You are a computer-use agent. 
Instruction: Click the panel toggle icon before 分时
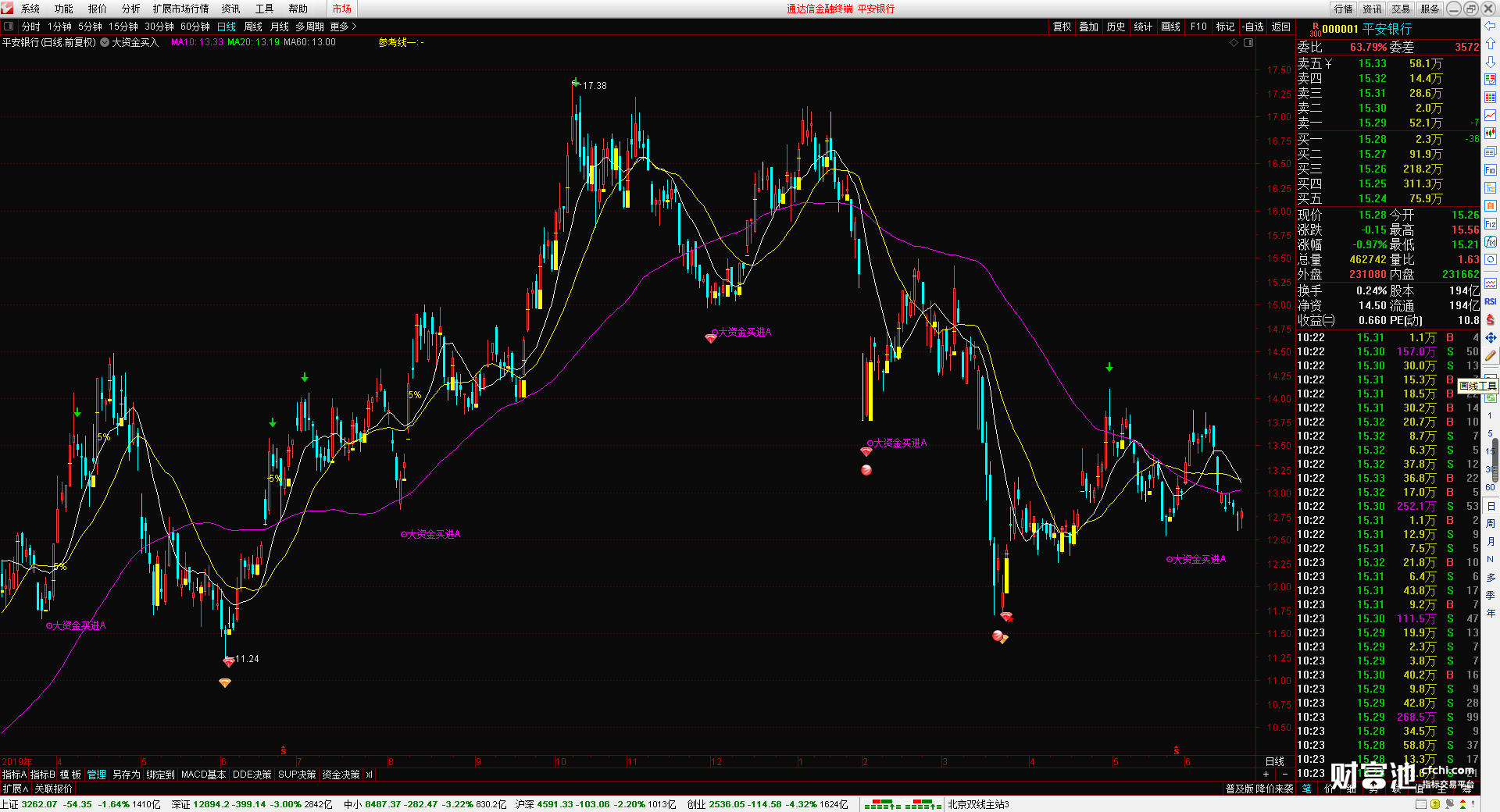click(9, 26)
